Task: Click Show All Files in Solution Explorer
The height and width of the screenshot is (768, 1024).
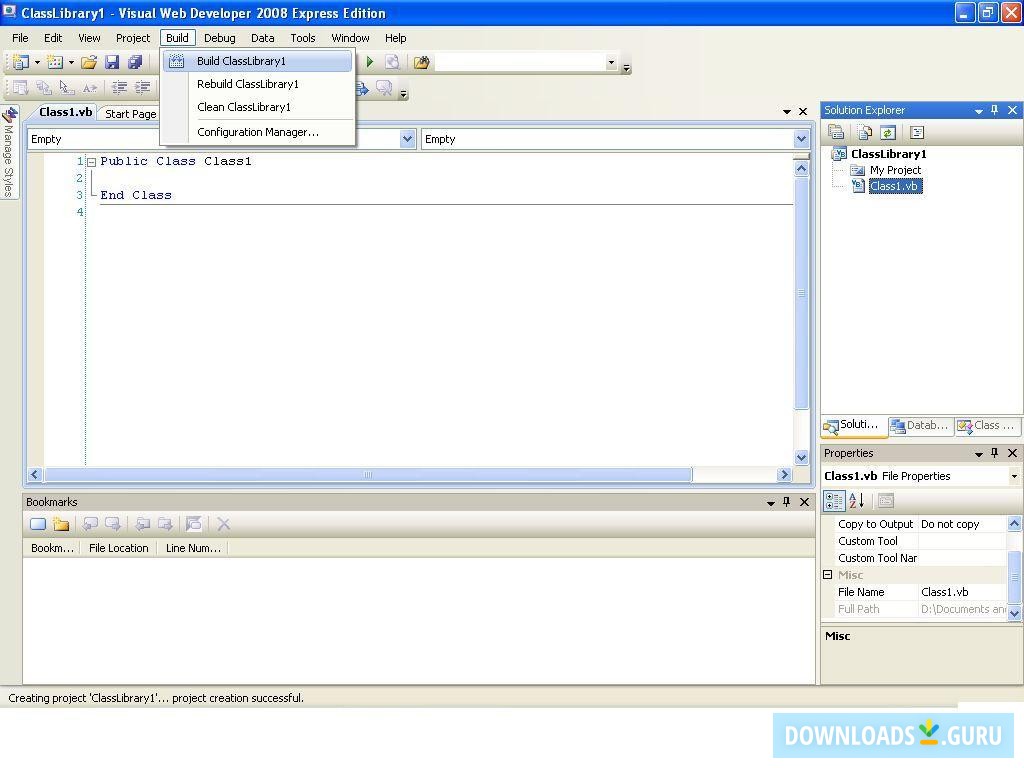Action: (x=865, y=133)
